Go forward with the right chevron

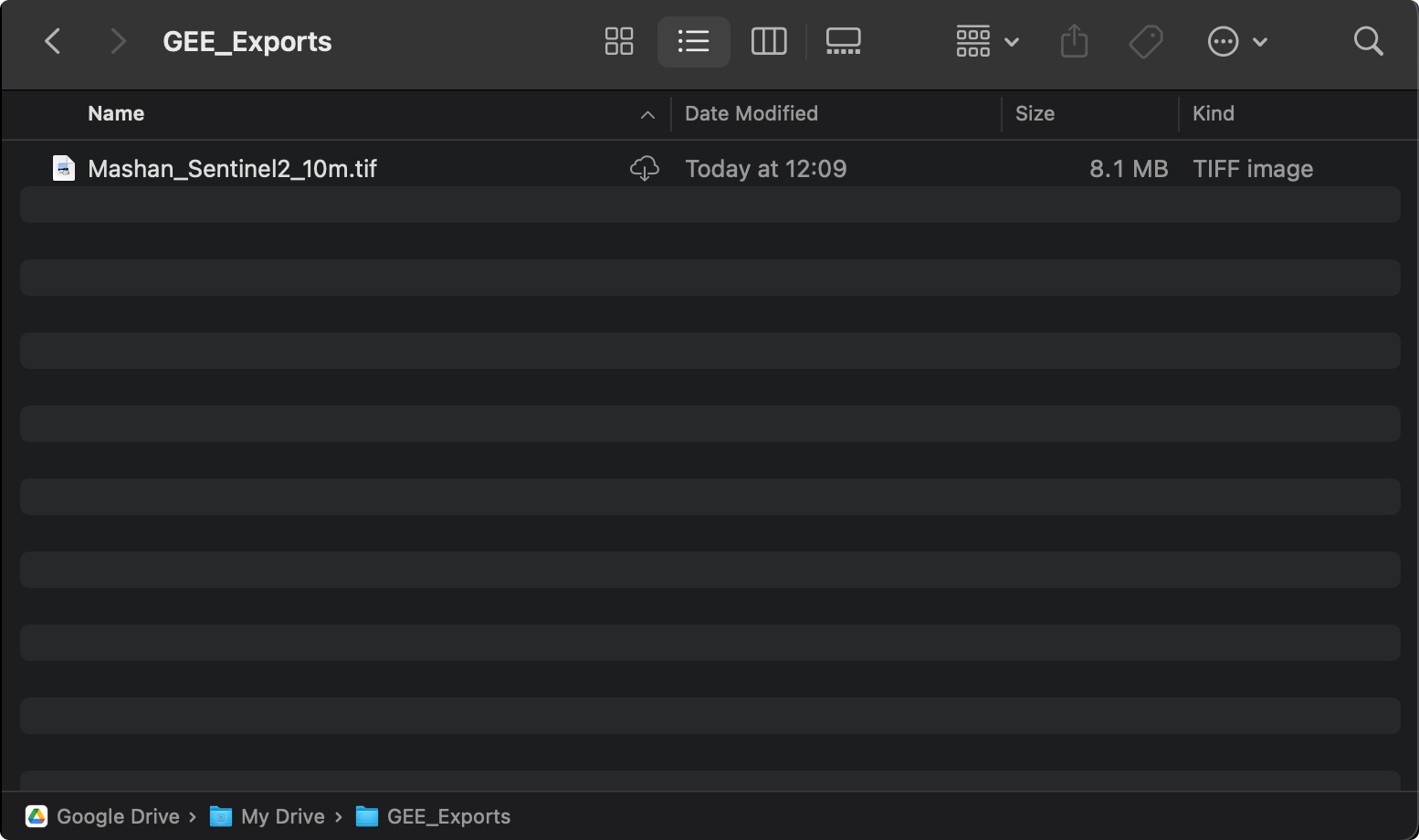[118, 41]
